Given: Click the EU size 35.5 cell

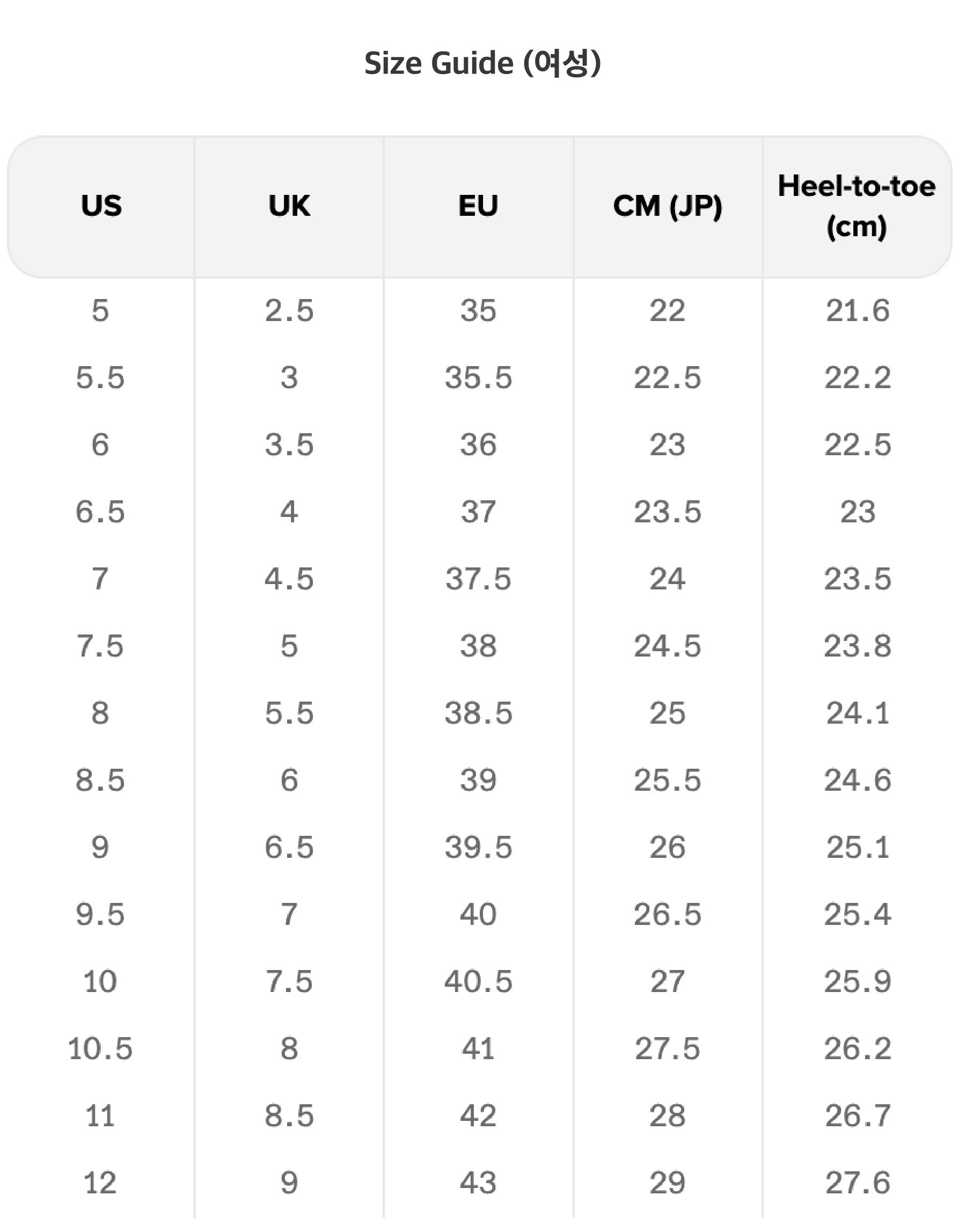Looking at the screenshot, I should coord(478,378).
